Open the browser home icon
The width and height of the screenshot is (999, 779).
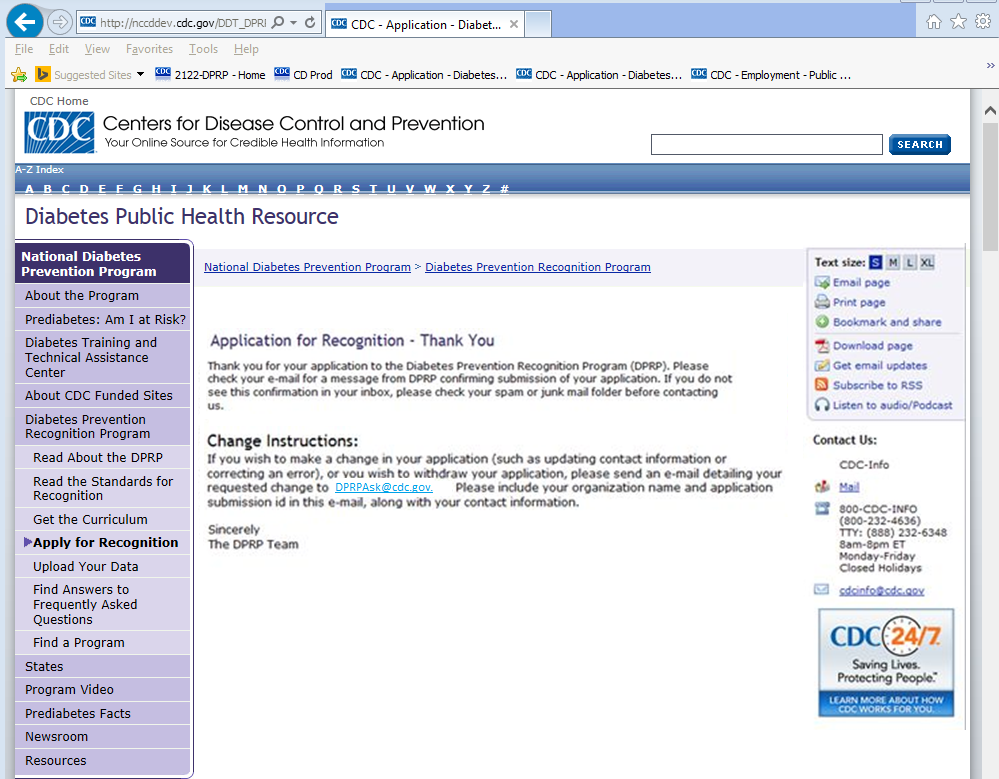[x=933, y=22]
